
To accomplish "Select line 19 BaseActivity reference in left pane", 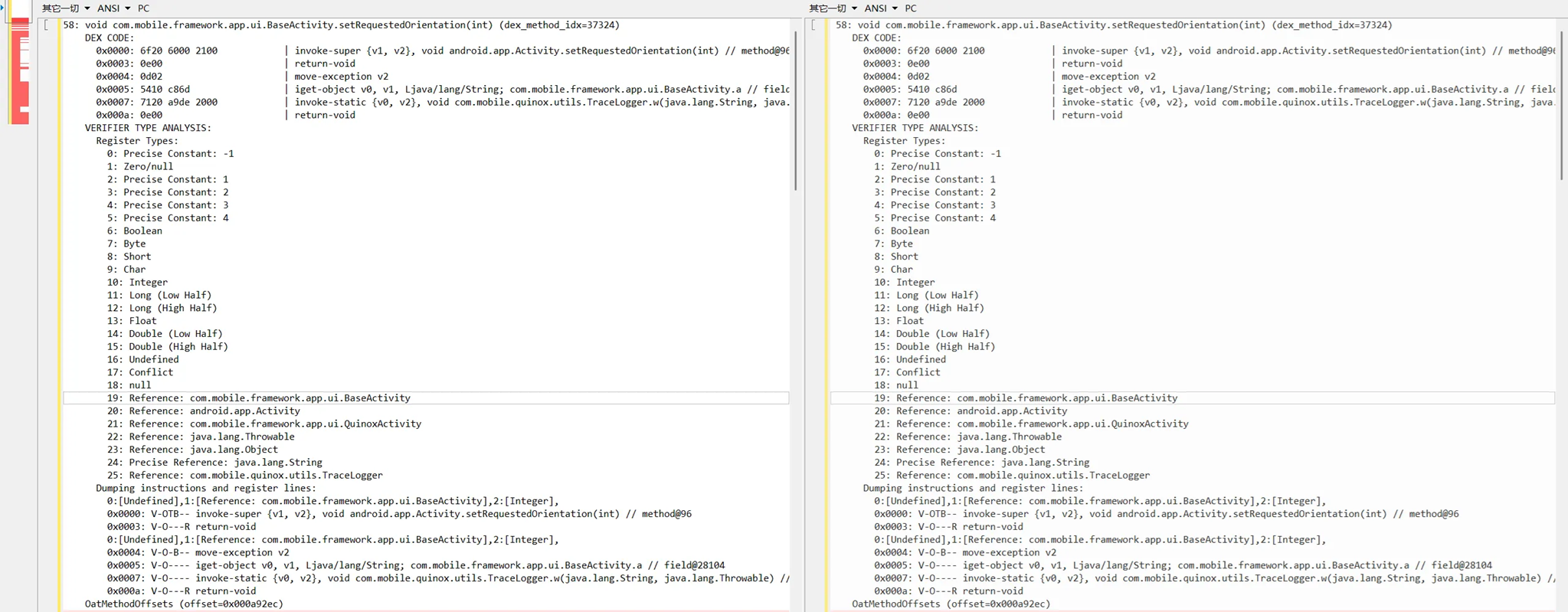I will [269, 398].
